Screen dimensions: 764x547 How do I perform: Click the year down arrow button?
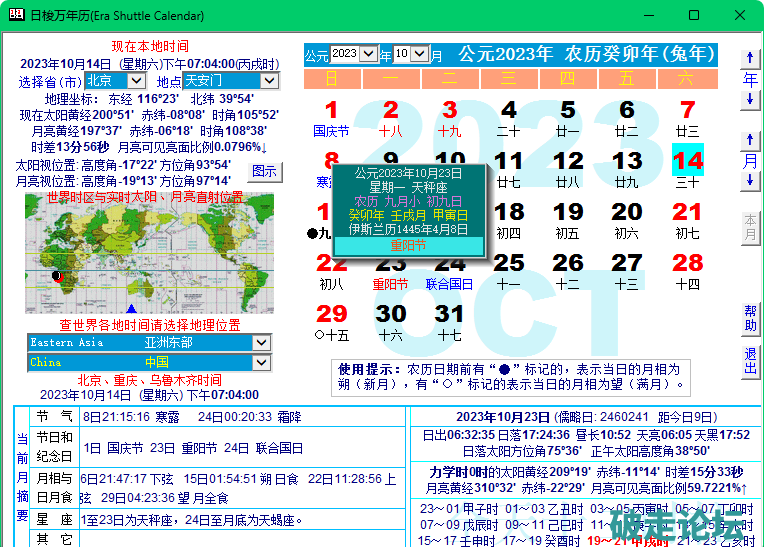[749, 99]
